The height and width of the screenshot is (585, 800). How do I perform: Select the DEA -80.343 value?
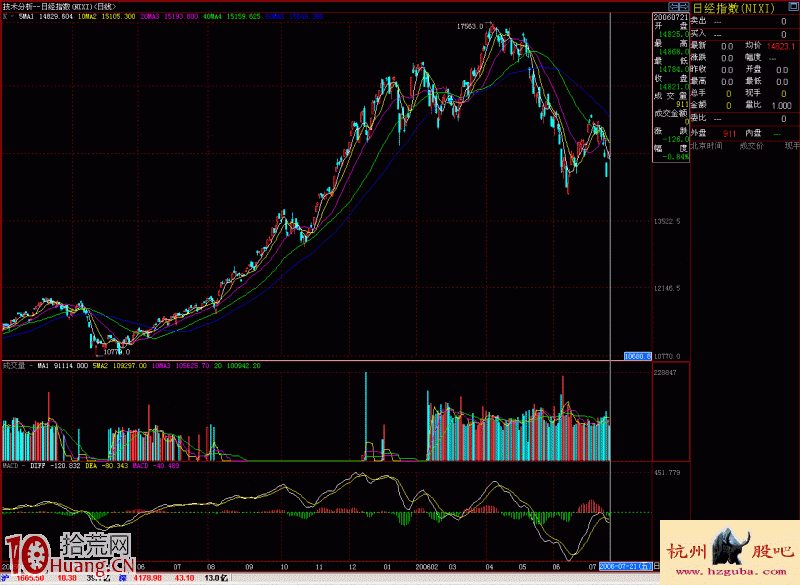click(x=107, y=466)
